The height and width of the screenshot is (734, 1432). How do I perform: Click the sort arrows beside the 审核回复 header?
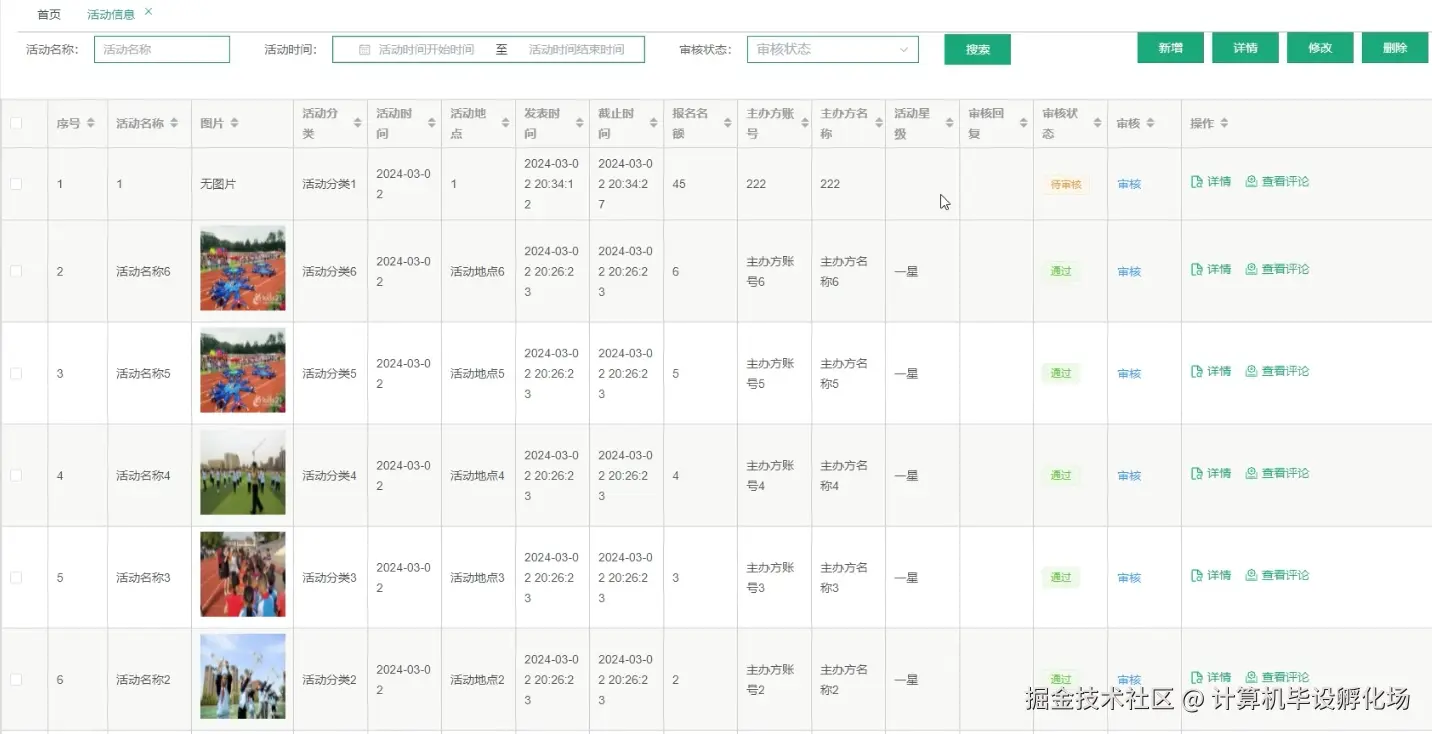click(x=1024, y=123)
